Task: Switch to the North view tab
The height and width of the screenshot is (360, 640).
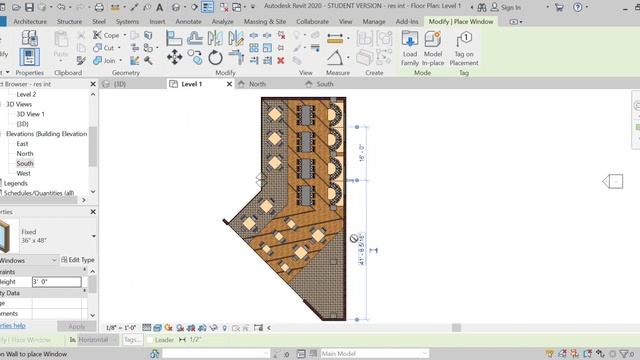Action: point(257,84)
